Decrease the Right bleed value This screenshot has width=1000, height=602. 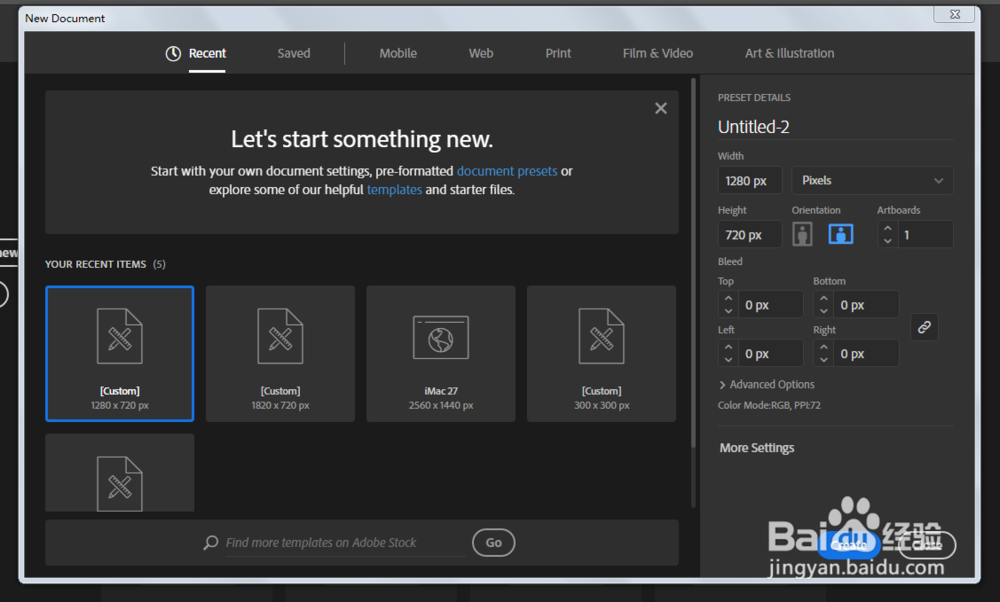pyautogui.click(x=823, y=360)
